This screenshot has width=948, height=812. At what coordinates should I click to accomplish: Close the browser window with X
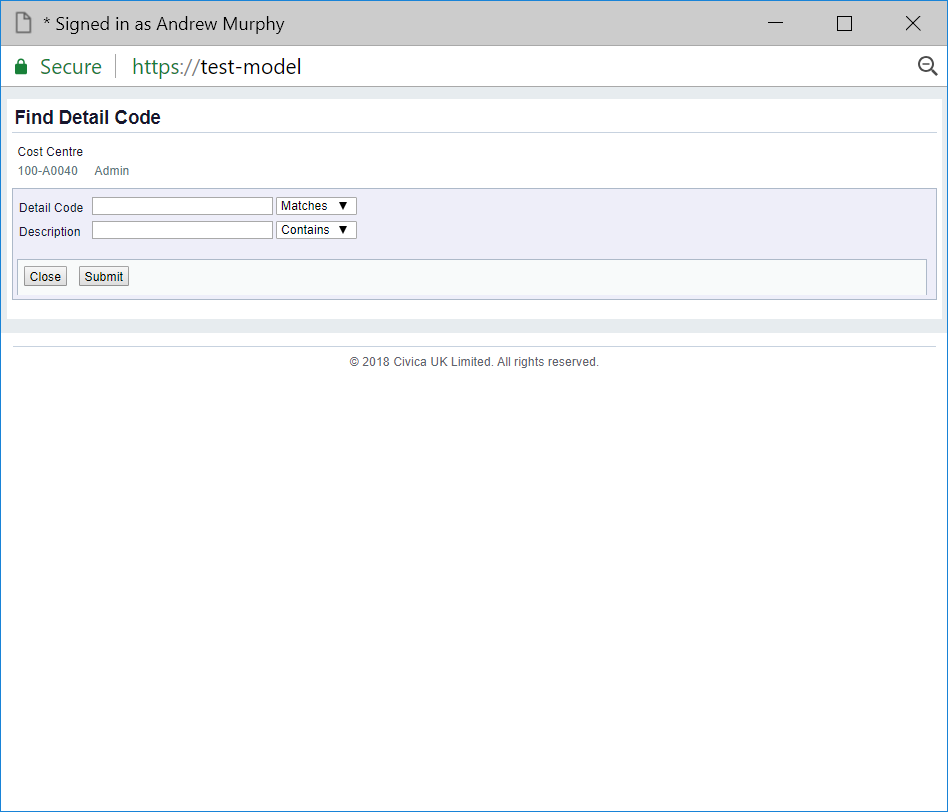click(913, 23)
